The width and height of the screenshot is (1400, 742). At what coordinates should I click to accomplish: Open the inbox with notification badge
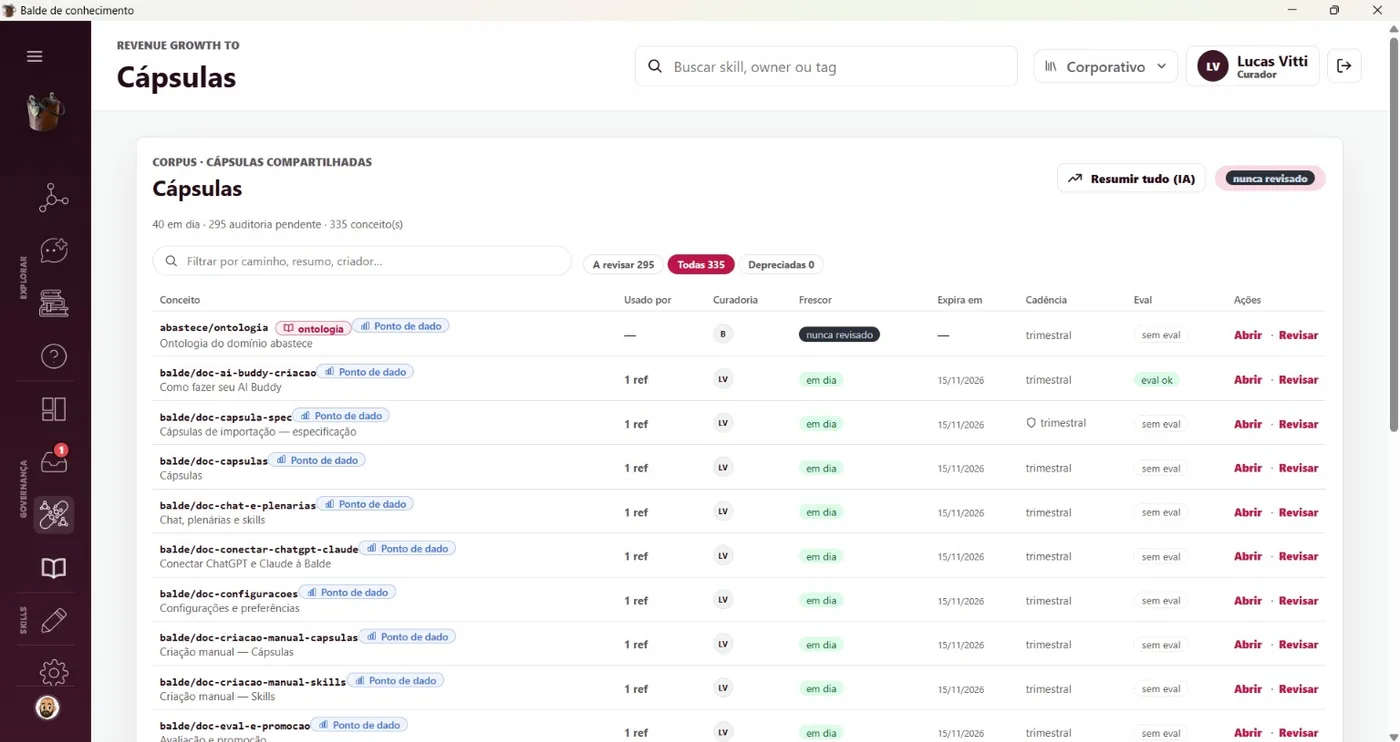coord(54,460)
